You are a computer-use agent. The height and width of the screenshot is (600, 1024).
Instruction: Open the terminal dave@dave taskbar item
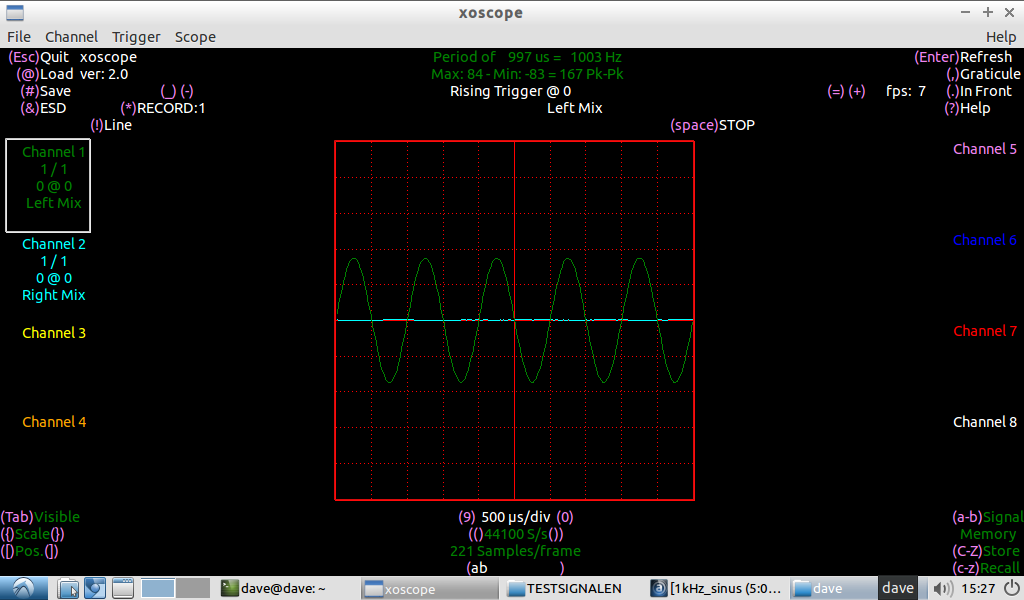[273, 588]
